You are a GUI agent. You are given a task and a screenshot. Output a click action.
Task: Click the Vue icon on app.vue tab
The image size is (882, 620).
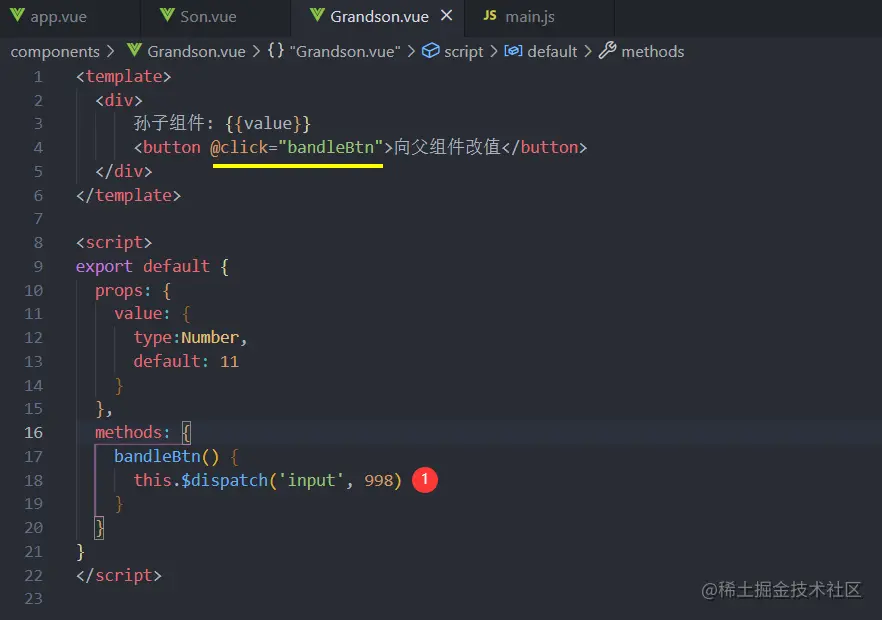pos(17,16)
